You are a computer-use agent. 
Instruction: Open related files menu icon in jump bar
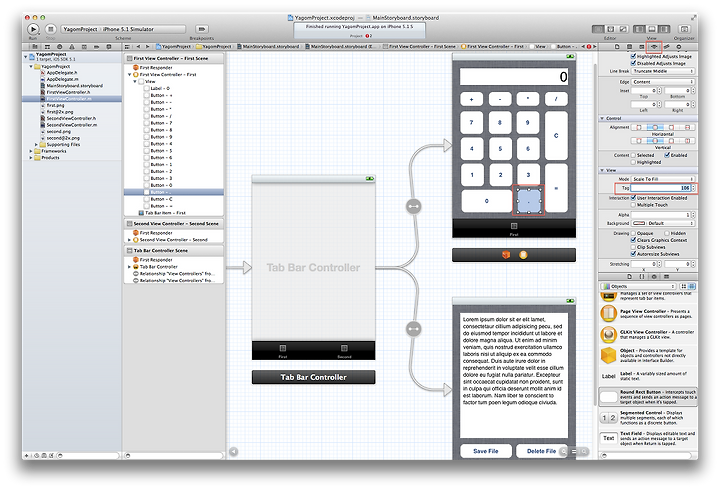tap(127, 46)
